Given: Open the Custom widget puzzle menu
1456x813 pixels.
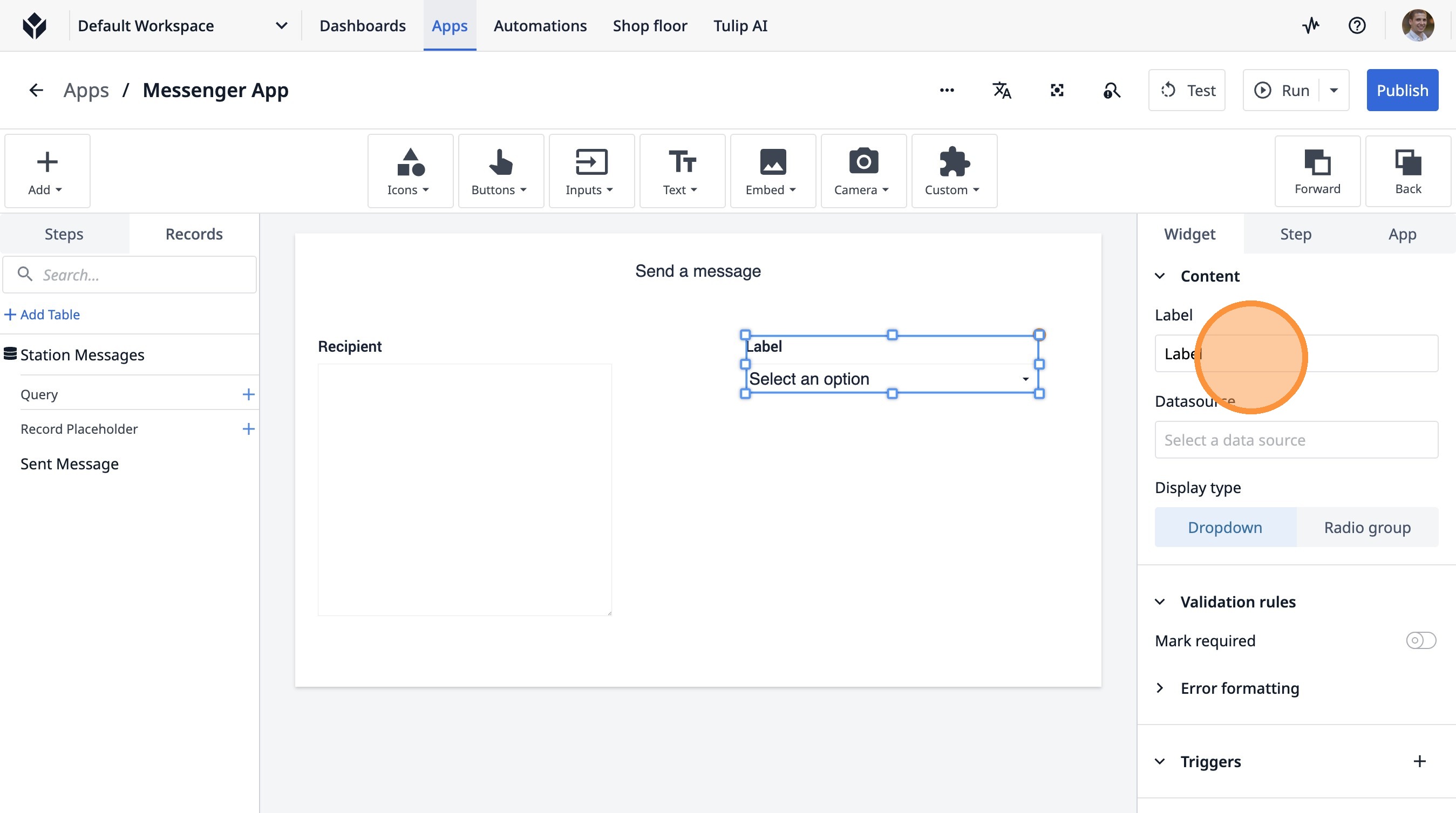Looking at the screenshot, I should [x=954, y=171].
